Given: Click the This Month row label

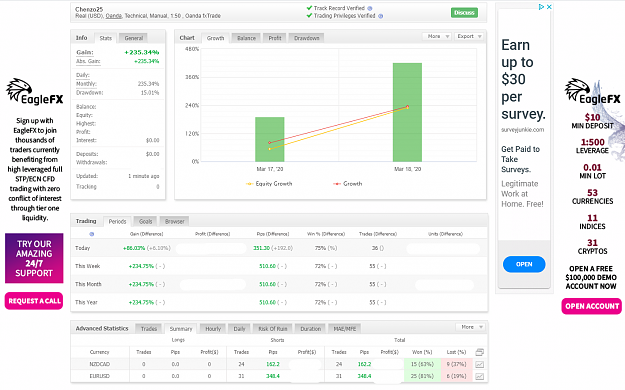Looking at the screenshot, I should [88, 284].
